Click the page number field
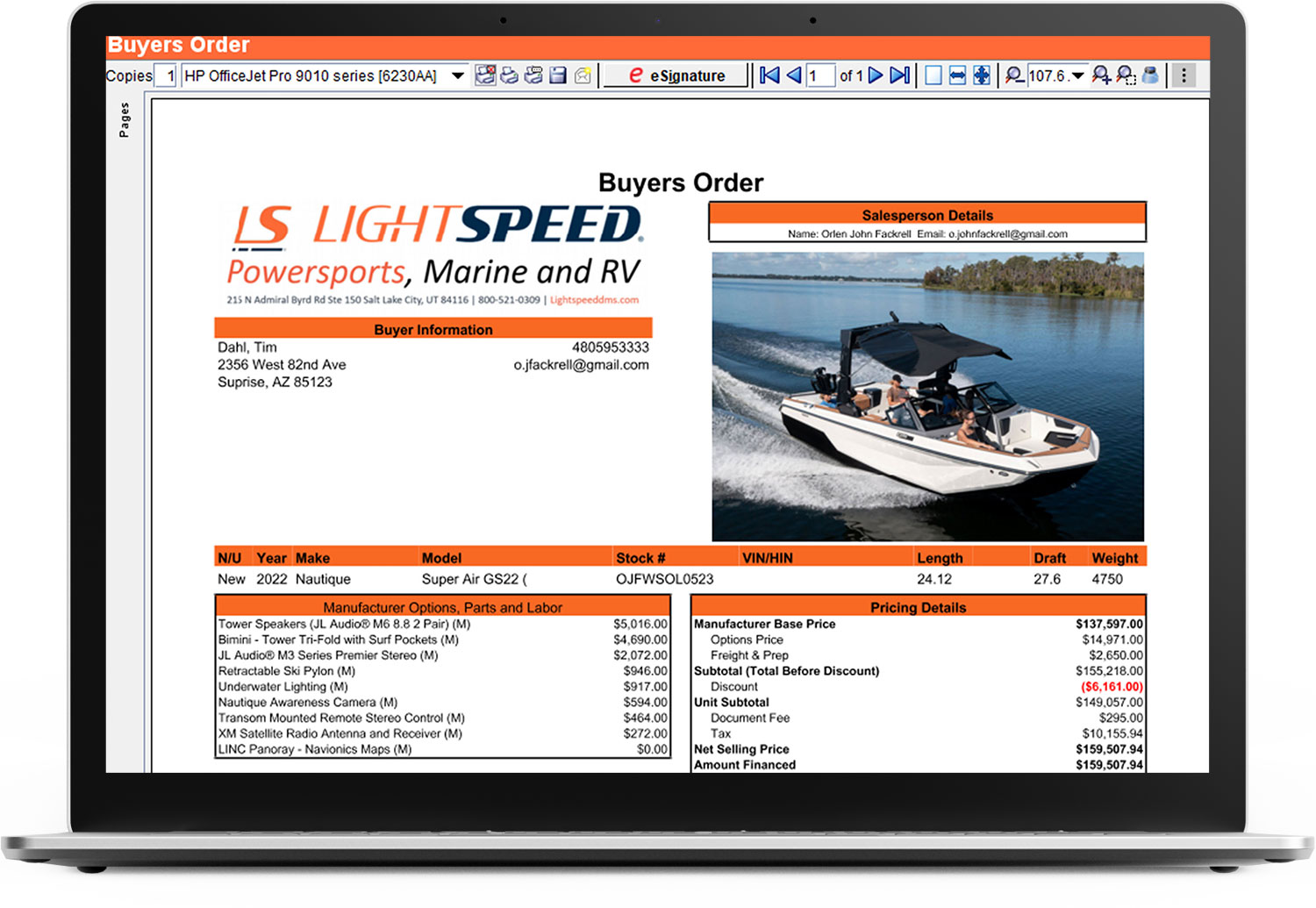This screenshot has height=908, width=1316. point(820,75)
